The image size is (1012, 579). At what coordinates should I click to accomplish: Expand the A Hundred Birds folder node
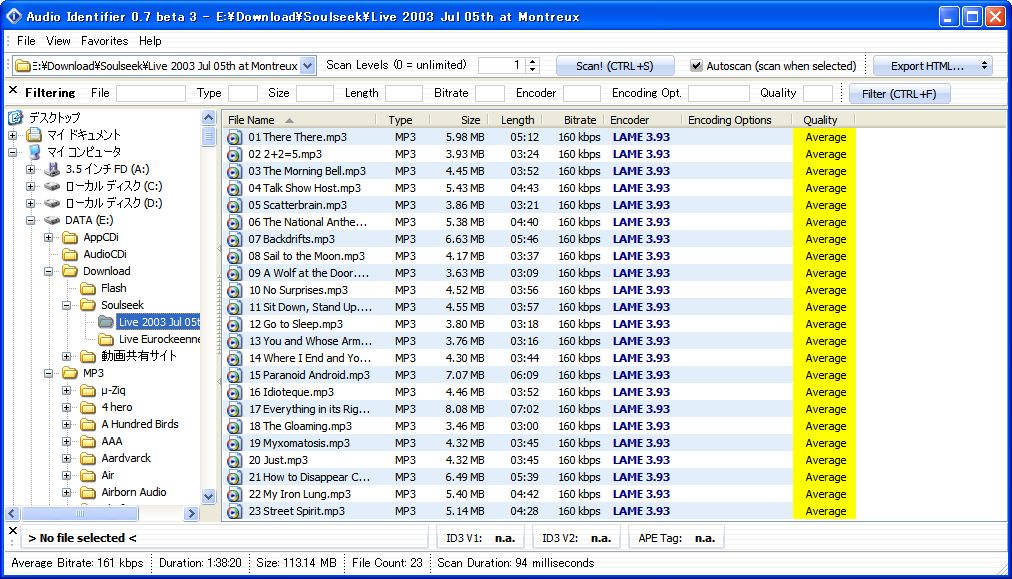66,424
